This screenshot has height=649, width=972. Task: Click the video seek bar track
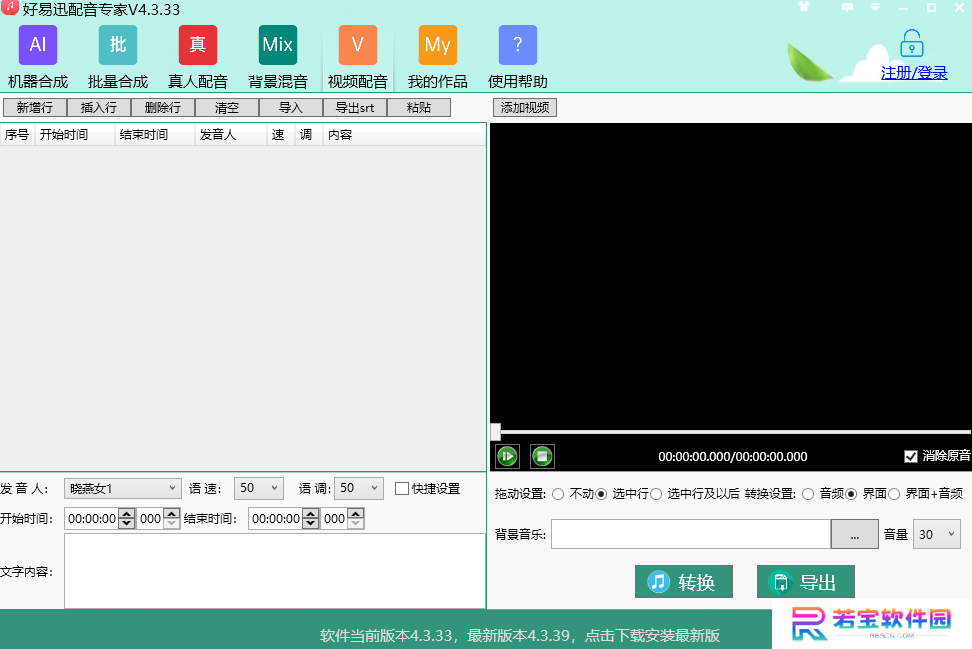tap(735, 431)
